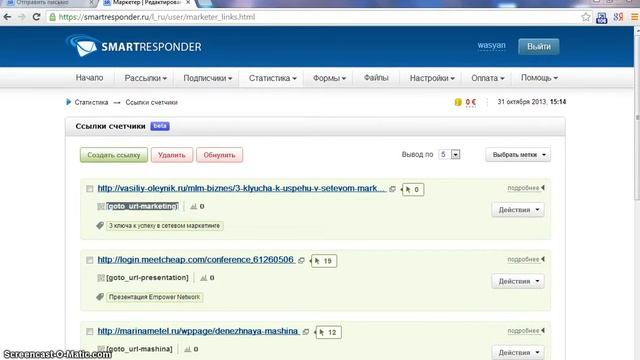This screenshot has height=360, width=640.
Task: Click the Удалить button
Action: pos(172,155)
